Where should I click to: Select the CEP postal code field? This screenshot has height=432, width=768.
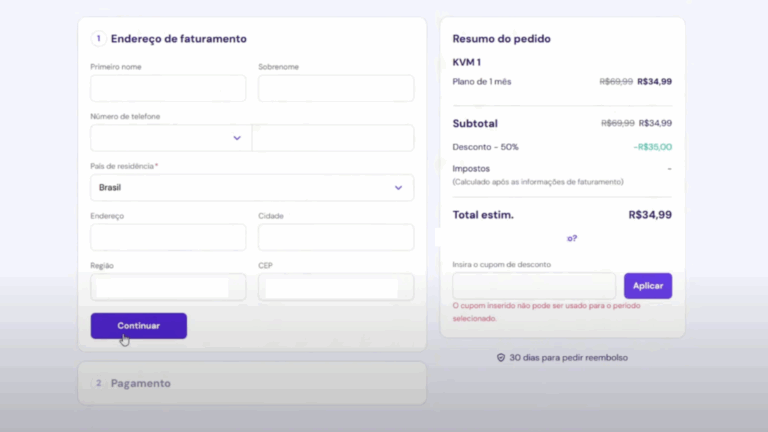[x=335, y=287]
